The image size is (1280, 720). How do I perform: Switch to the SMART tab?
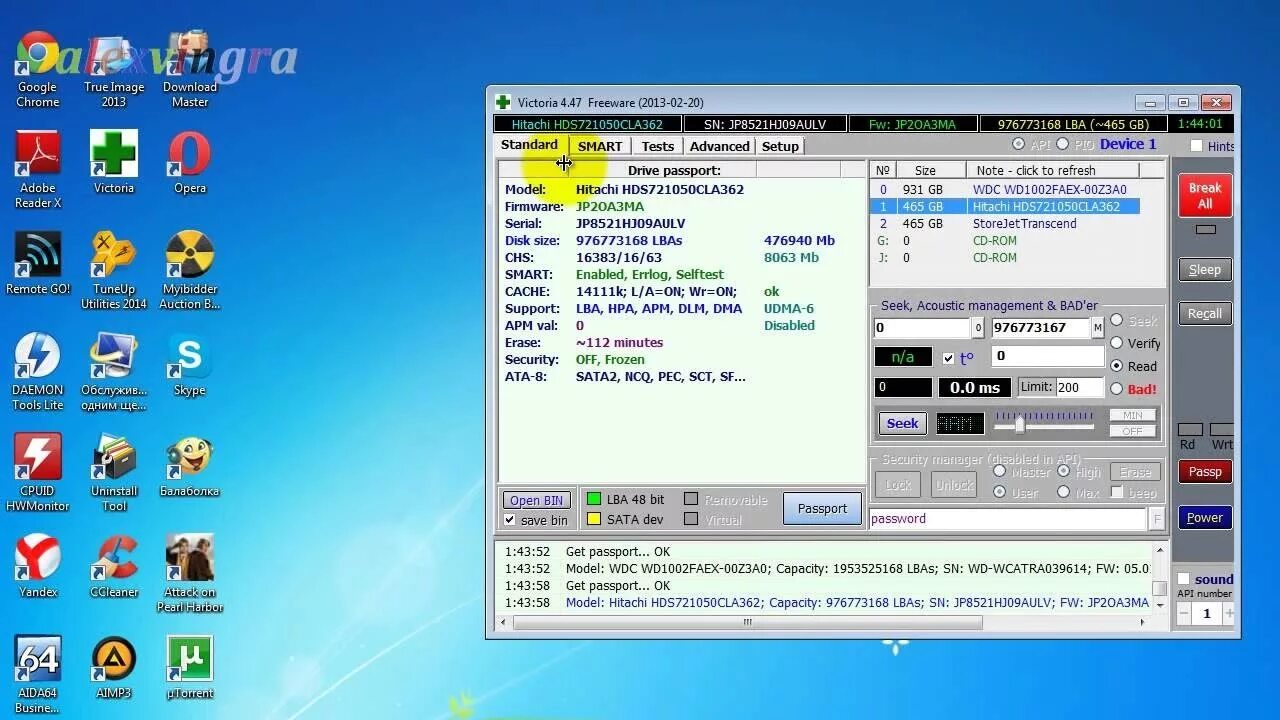click(600, 146)
